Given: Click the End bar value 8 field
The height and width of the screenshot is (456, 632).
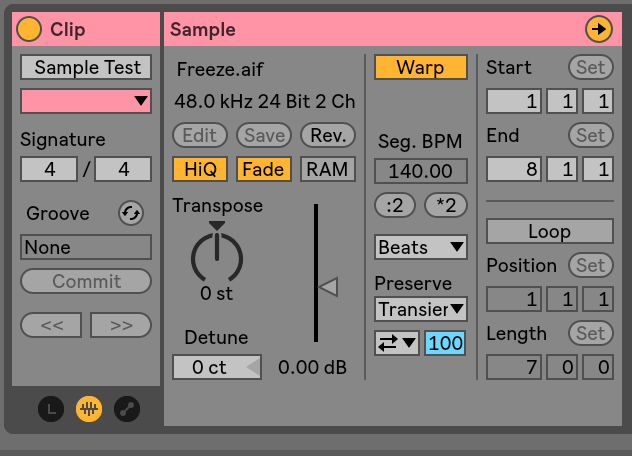Looking at the screenshot, I should [514, 169].
